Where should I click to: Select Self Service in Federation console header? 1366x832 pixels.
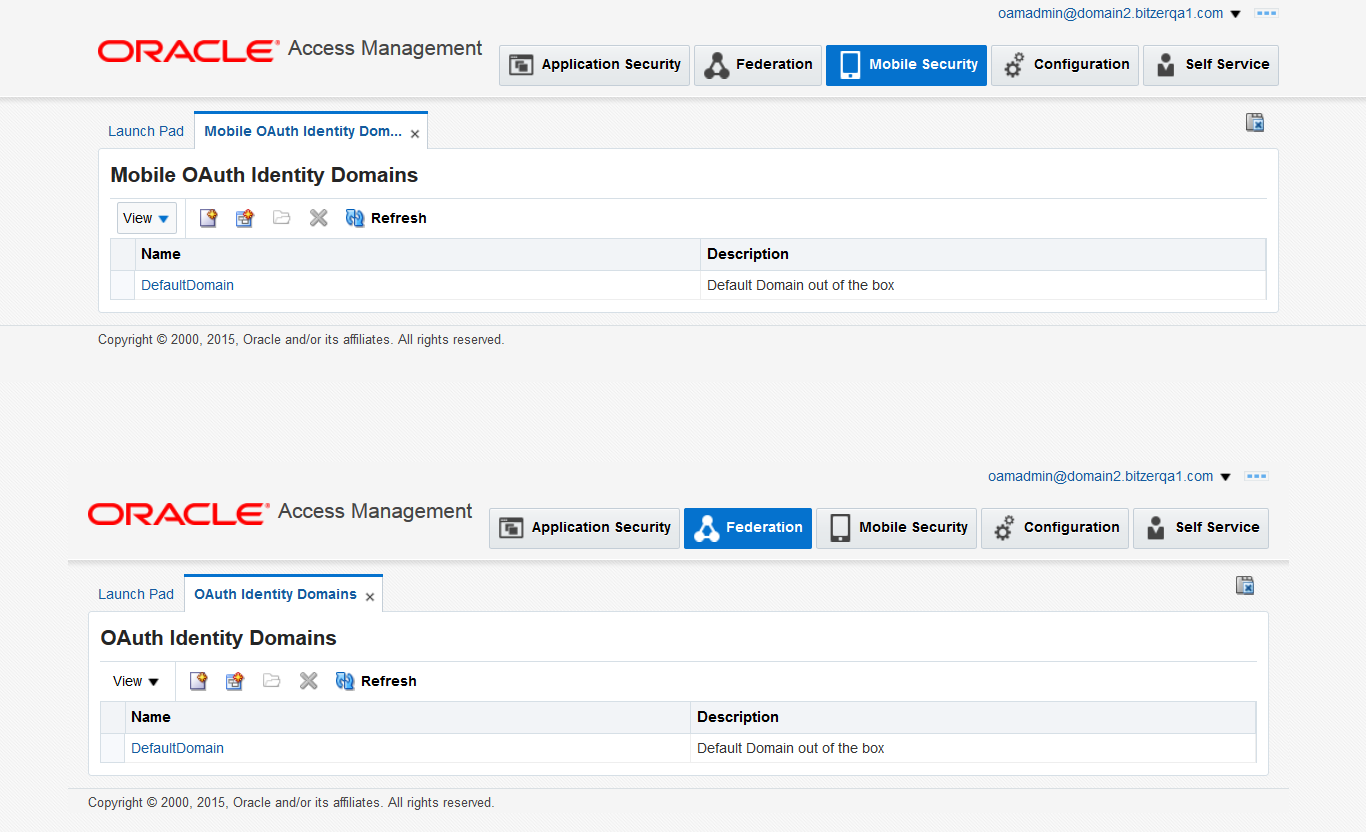[x=1201, y=528]
